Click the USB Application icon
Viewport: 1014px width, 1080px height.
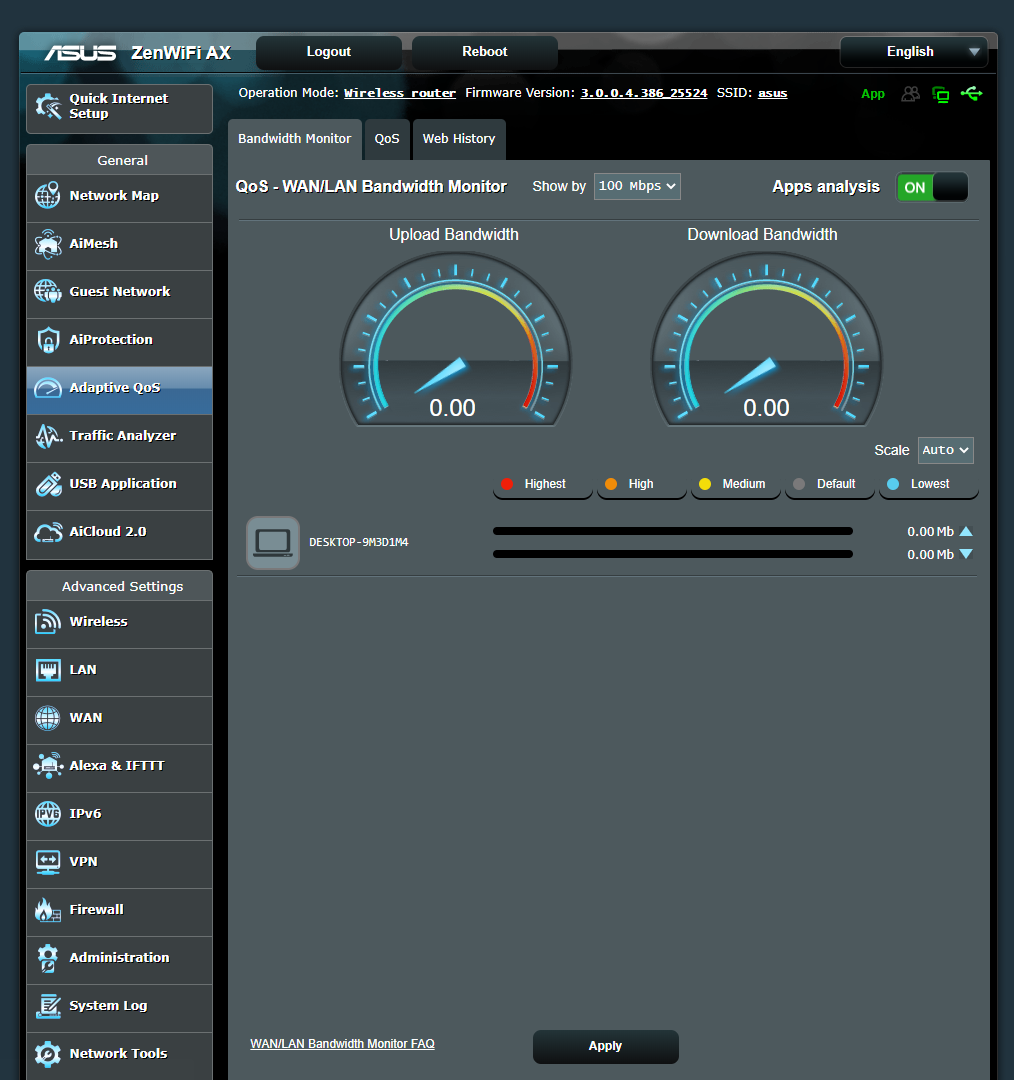click(x=48, y=484)
